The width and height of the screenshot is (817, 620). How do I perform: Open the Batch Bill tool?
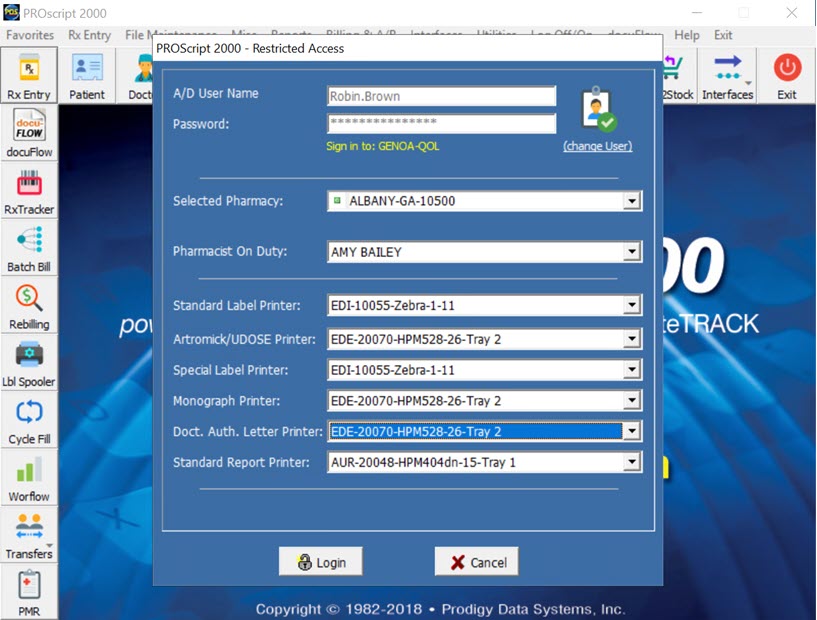(x=29, y=248)
